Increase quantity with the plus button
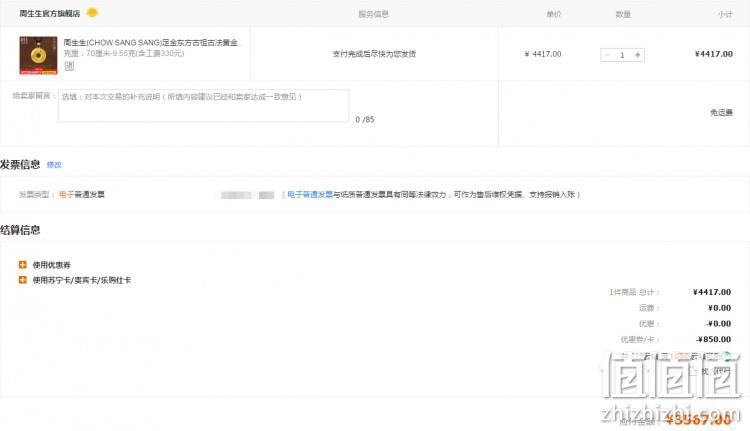The height and width of the screenshot is (431, 750). pos(638,55)
